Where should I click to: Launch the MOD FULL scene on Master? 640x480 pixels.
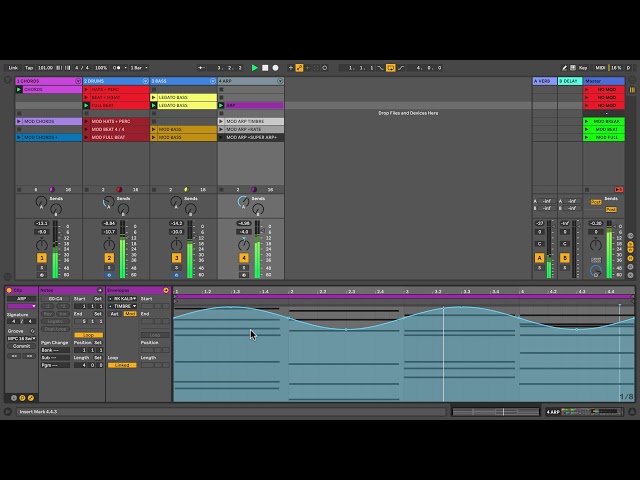587,138
